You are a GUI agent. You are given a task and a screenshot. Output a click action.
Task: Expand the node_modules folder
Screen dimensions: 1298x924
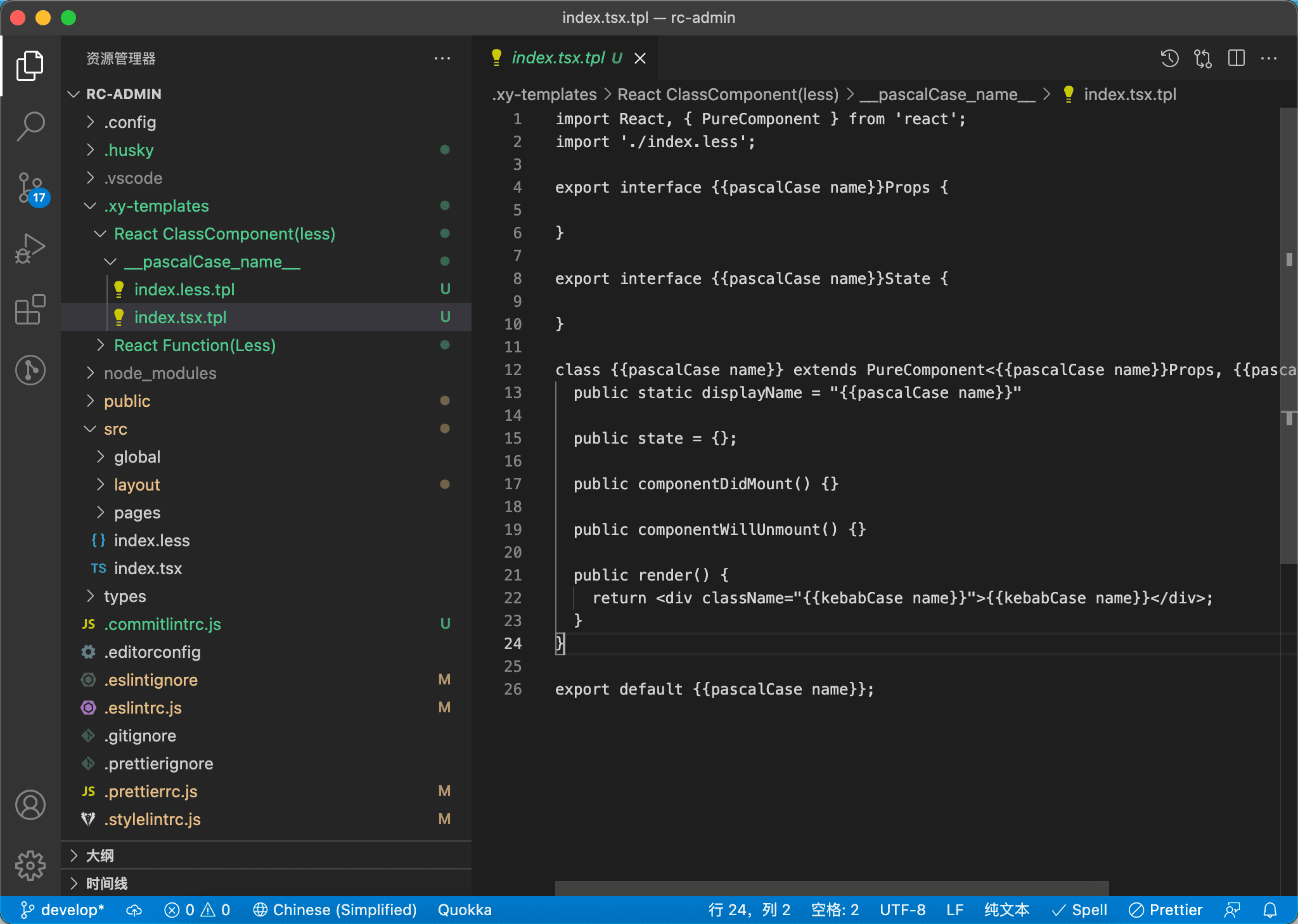pyautogui.click(x=266, y=373)
